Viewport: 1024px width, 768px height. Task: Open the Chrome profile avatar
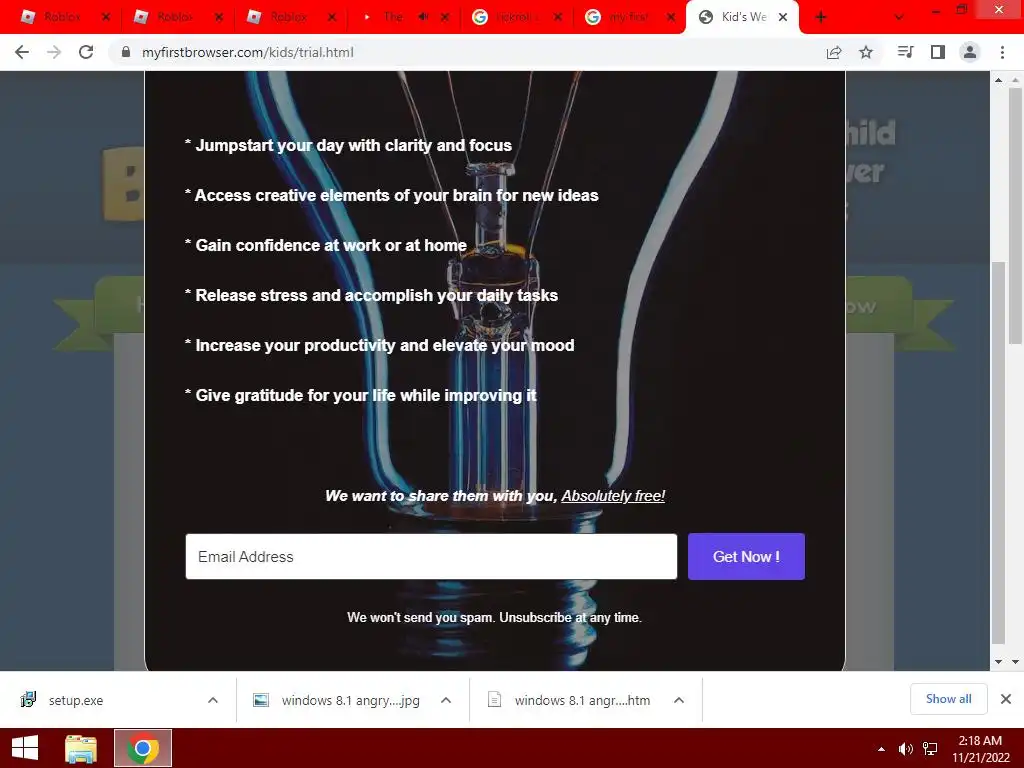970,52
